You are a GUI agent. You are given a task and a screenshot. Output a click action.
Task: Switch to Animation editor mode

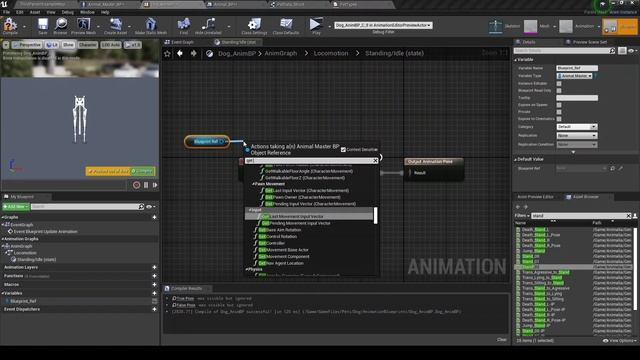pos(576,26)
